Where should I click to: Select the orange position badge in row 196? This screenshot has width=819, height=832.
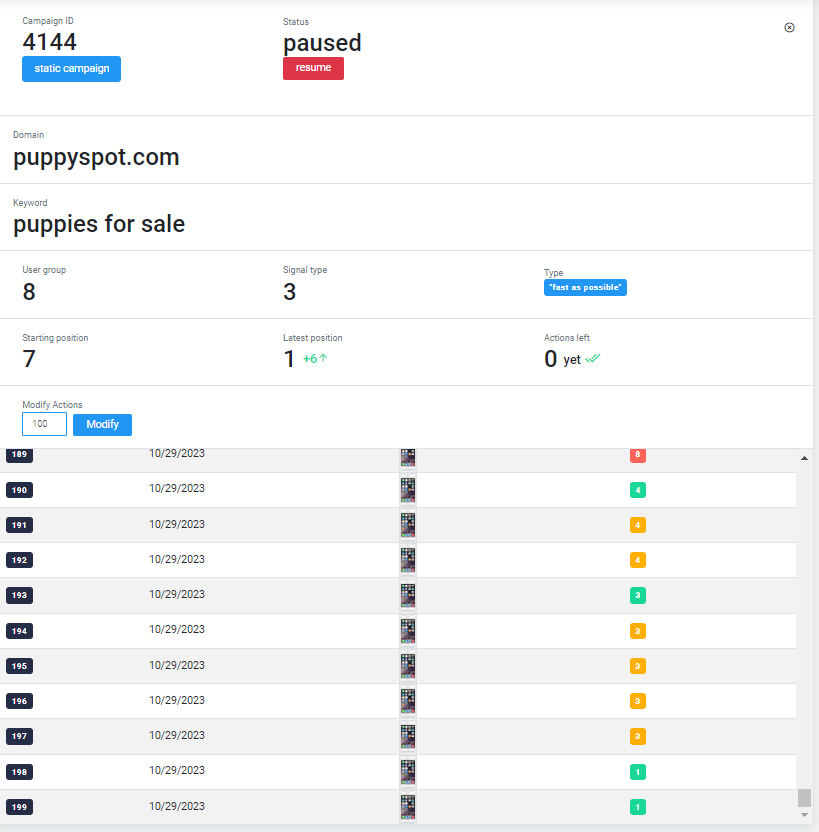tap(638, 701)
